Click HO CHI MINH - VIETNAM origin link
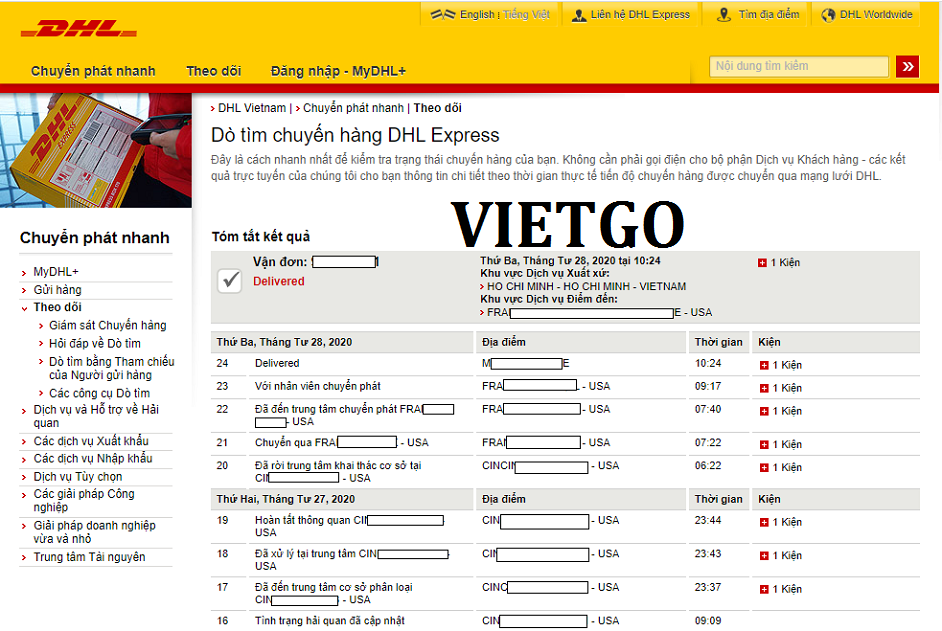942x631 pixels. tap(586, 287)
